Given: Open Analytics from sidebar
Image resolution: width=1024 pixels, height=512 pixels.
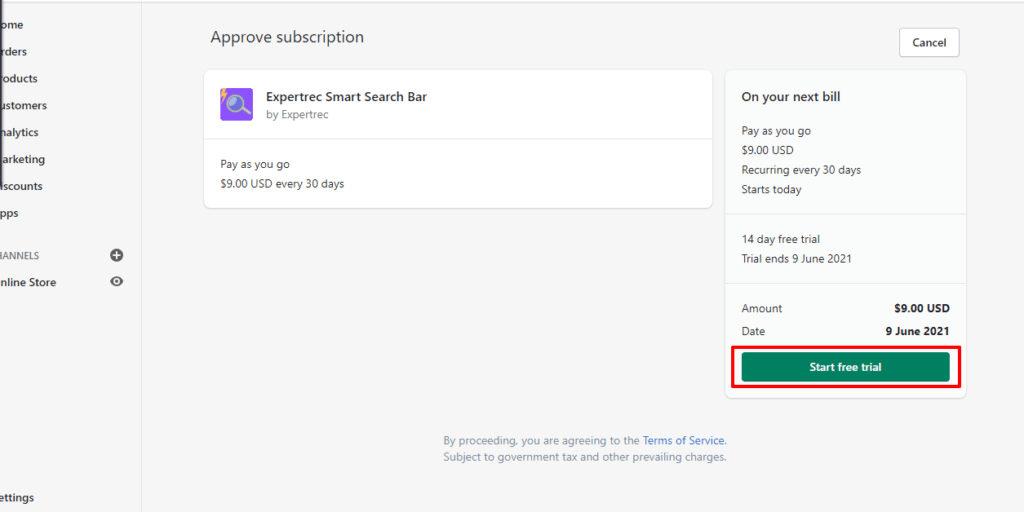Looking at the screenshot, I should [20, 132].
